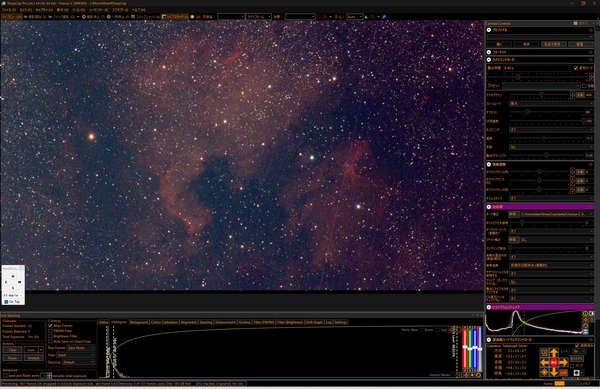Open the Colour Calibration tab
The image size is (600, 389).
[x=164, y=322]
